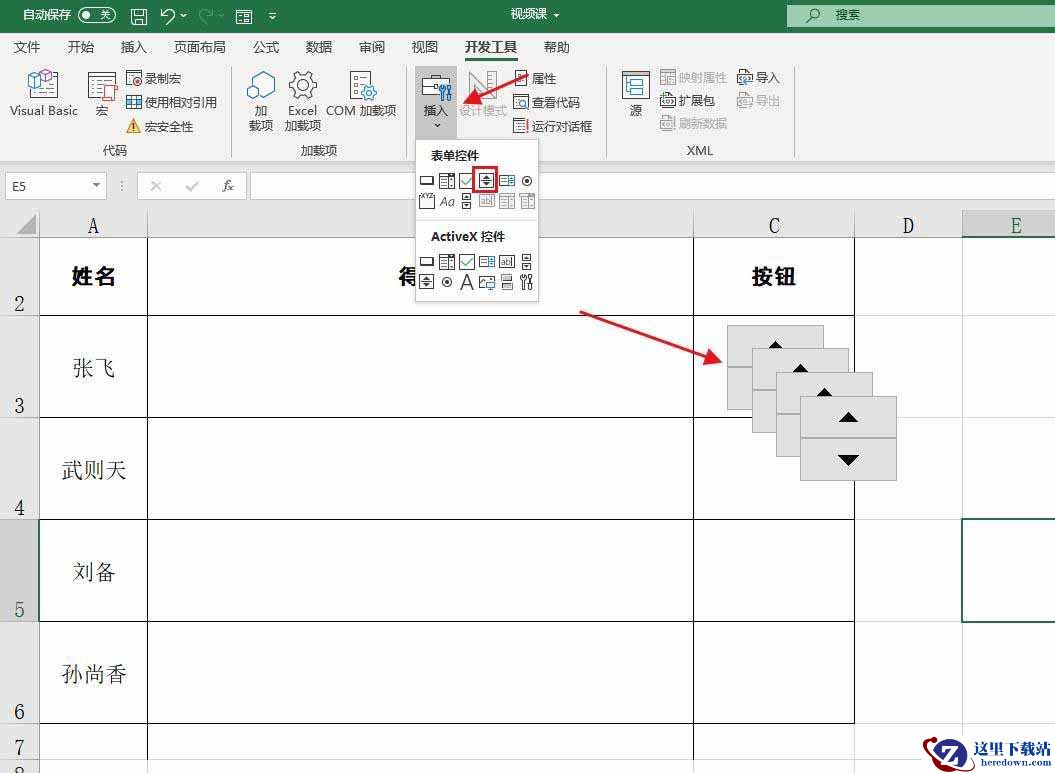
Task: Insert form control Label (Aa)
Action: 447,201
